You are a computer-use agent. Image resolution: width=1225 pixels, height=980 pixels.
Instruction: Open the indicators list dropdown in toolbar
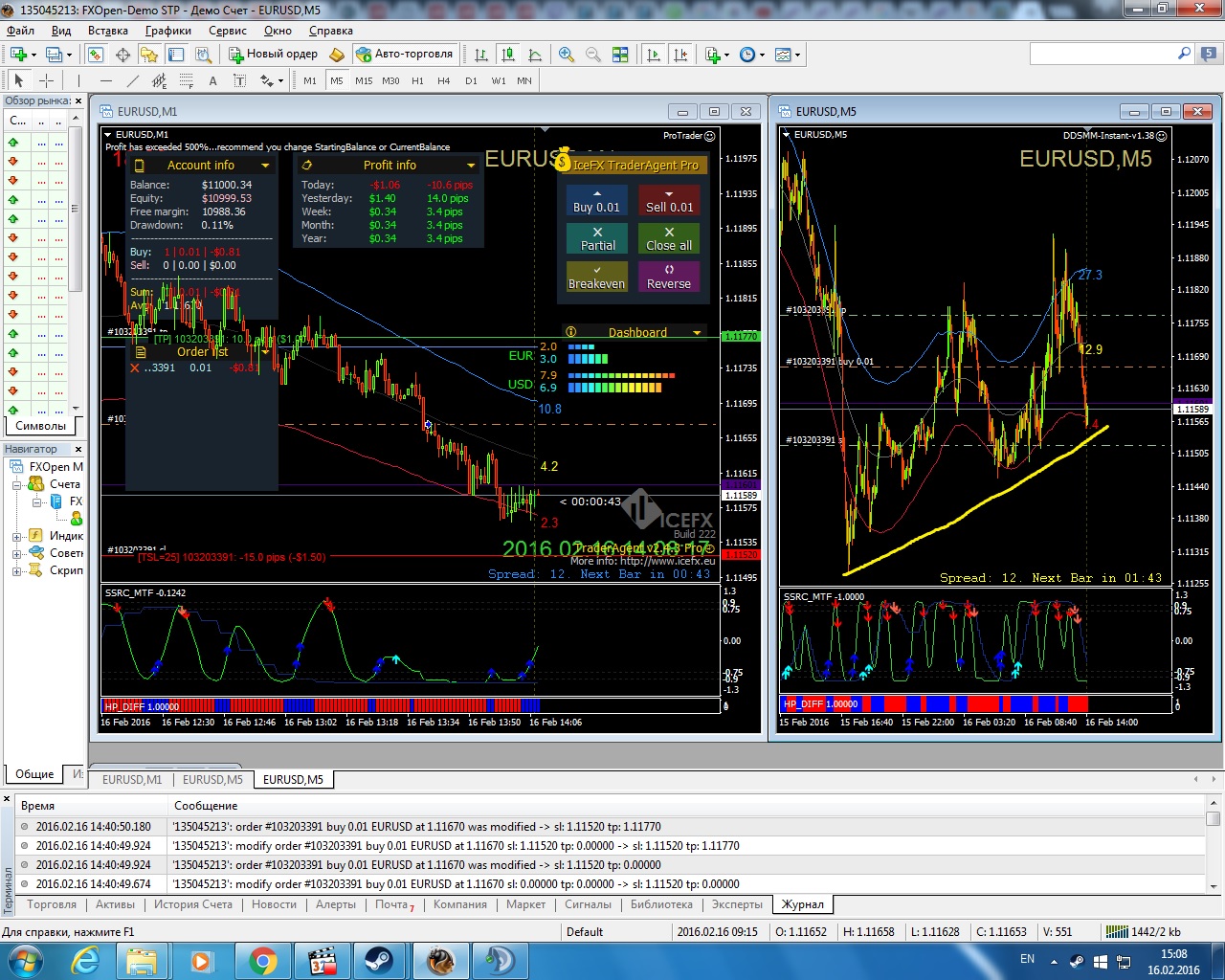[x=717, y=55]
